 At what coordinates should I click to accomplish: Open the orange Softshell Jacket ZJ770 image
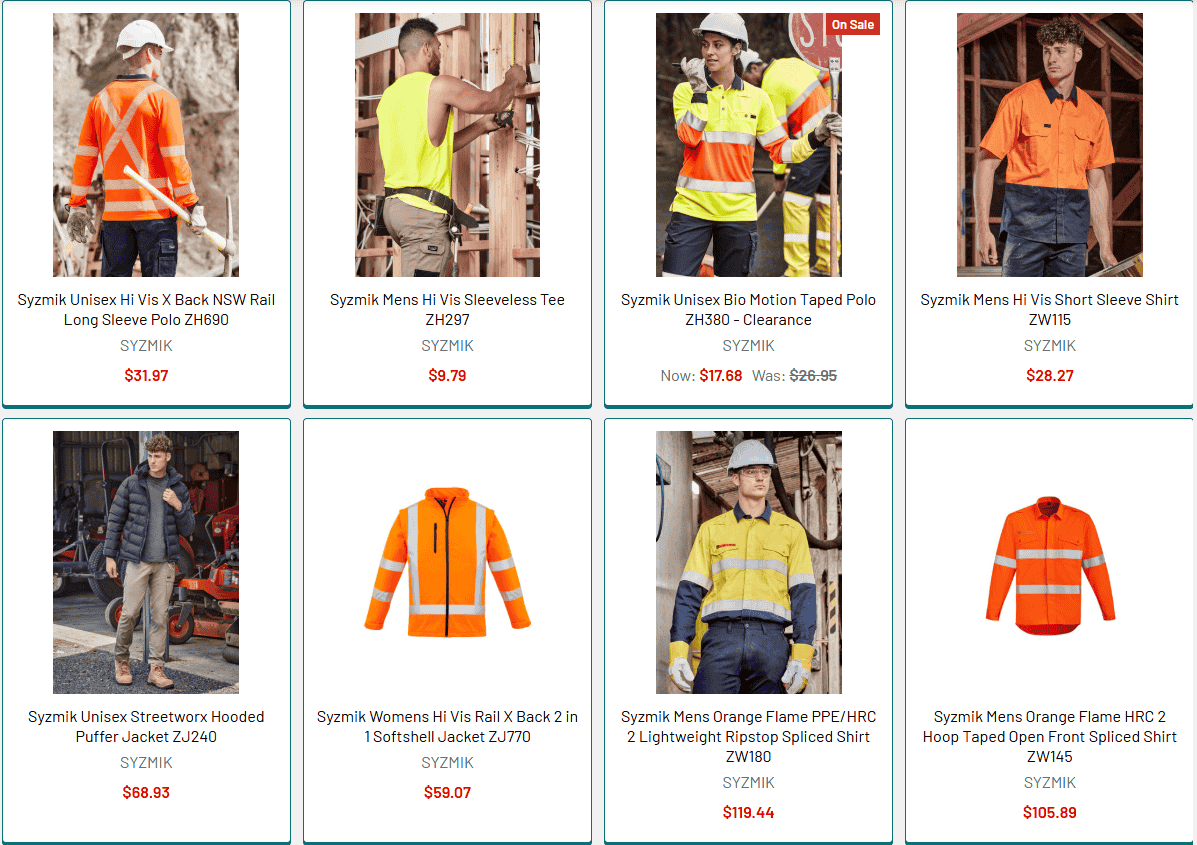click(447, 563)
